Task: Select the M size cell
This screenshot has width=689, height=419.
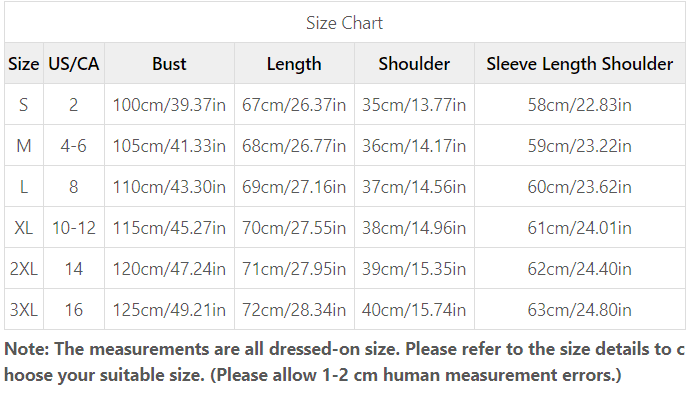Action: coord(24,145)
